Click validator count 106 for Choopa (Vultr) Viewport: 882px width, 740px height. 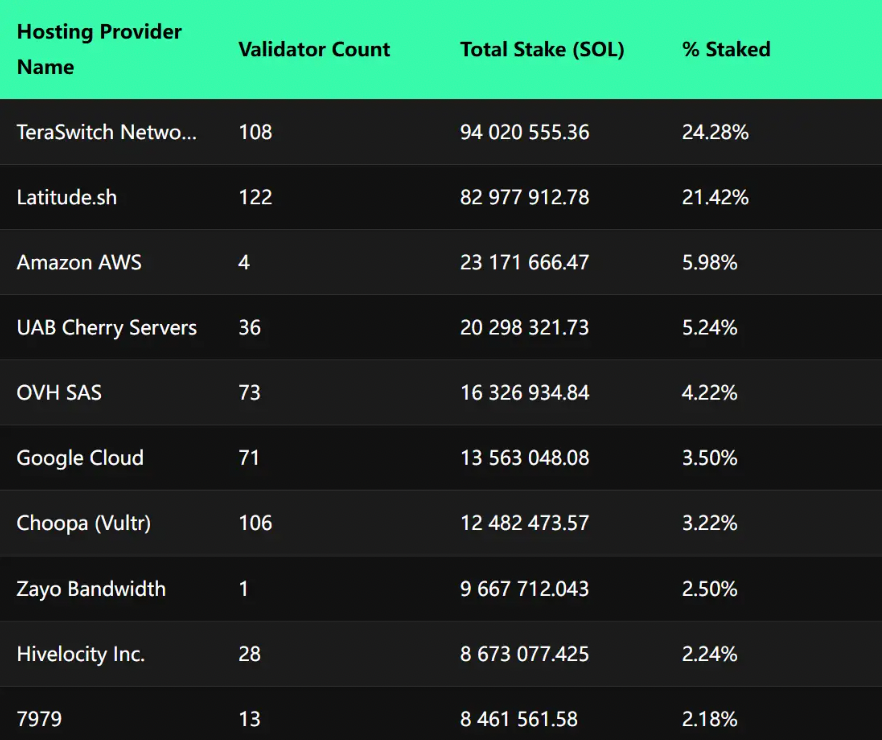click(255, 523)
